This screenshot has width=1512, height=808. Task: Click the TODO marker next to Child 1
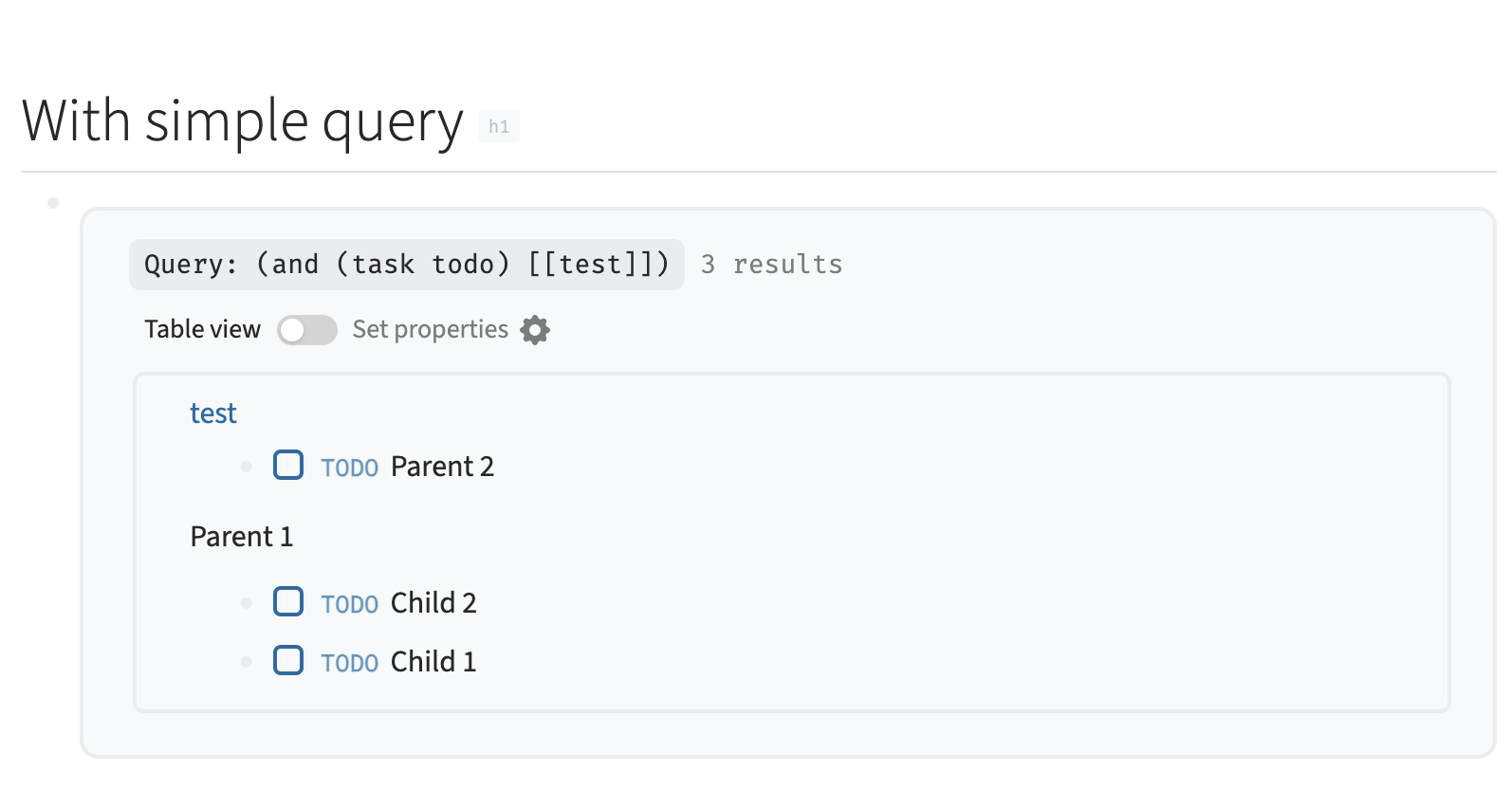tap(348, 661)
